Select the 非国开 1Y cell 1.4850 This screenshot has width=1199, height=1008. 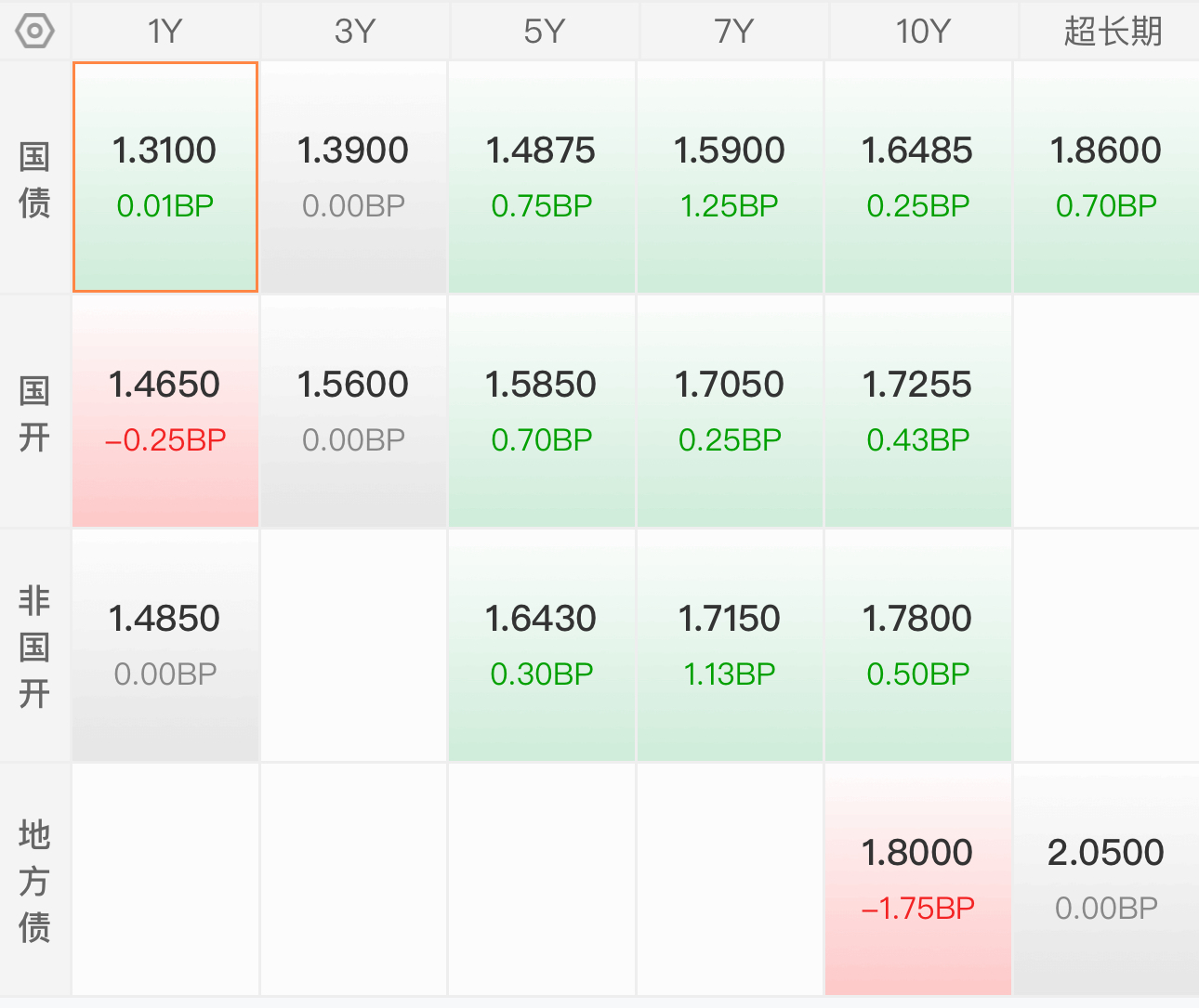click(165, 646)
